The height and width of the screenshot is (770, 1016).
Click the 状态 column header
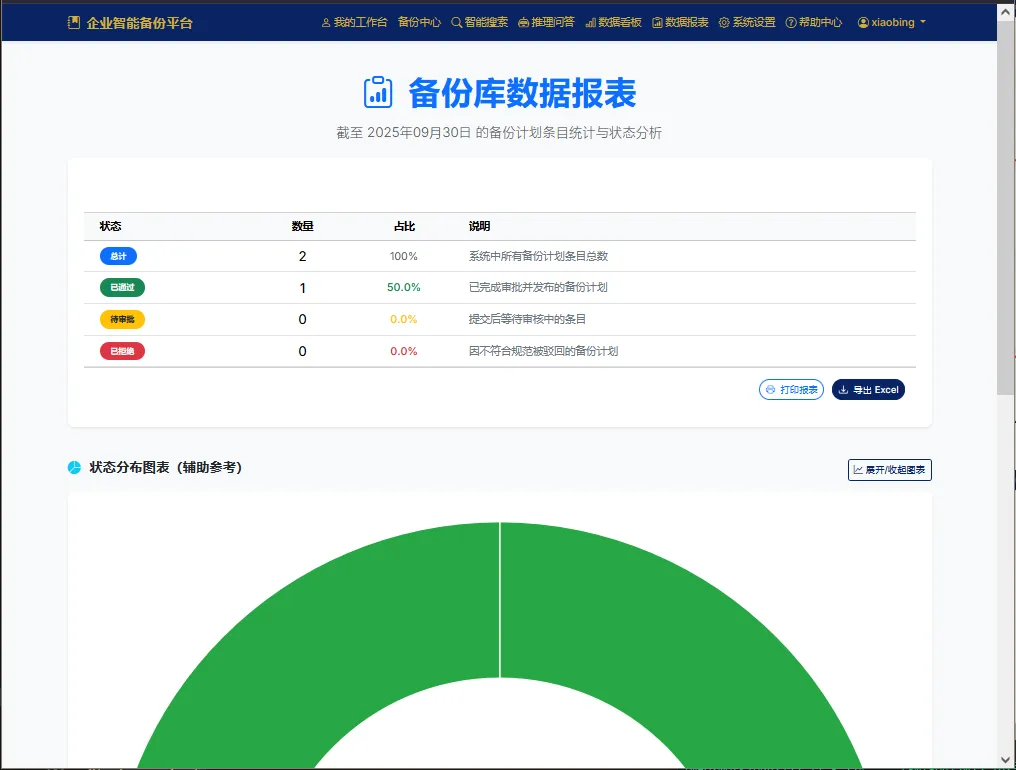pos(110,226)
